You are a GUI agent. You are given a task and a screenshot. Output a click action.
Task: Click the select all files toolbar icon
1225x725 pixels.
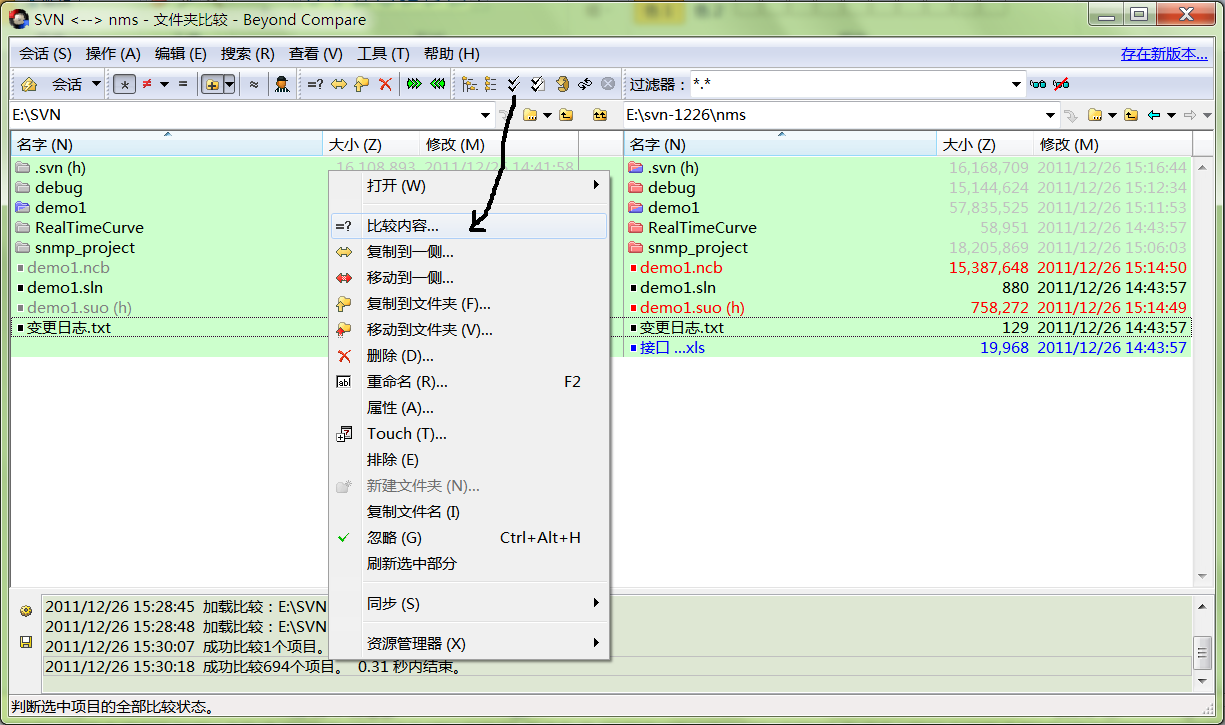537,84
